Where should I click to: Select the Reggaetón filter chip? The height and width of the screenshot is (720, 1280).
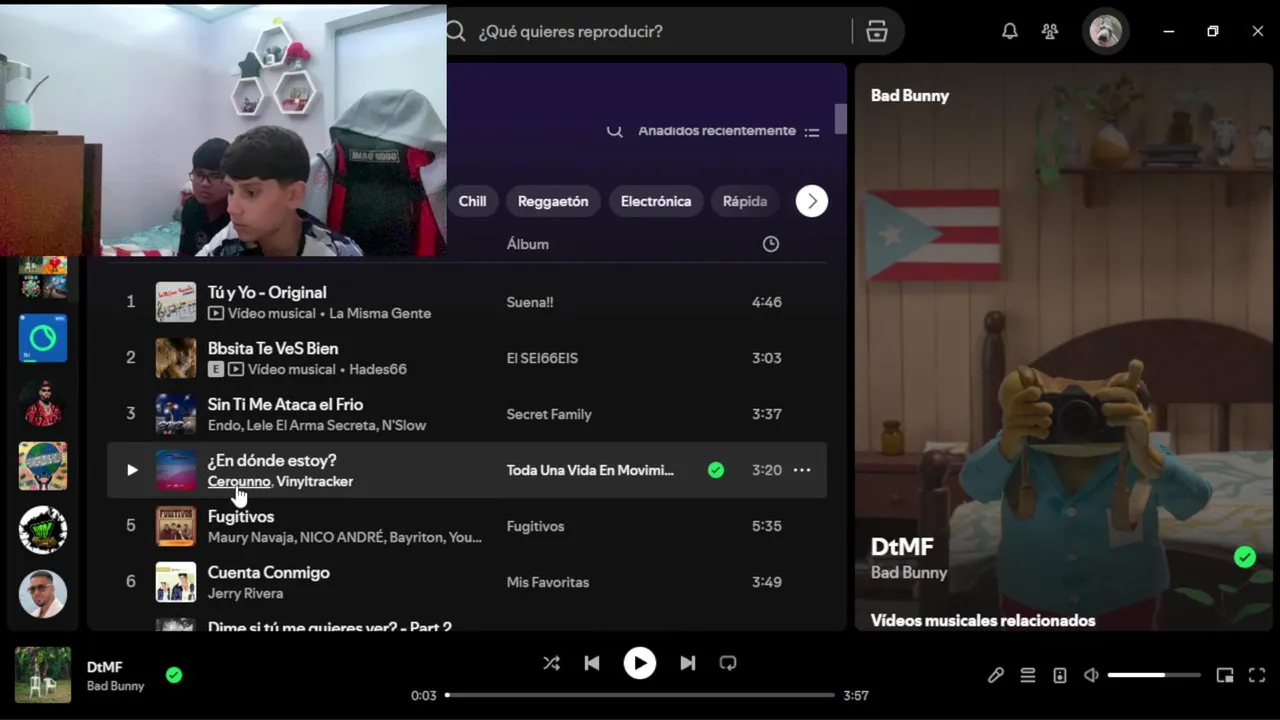553,201
